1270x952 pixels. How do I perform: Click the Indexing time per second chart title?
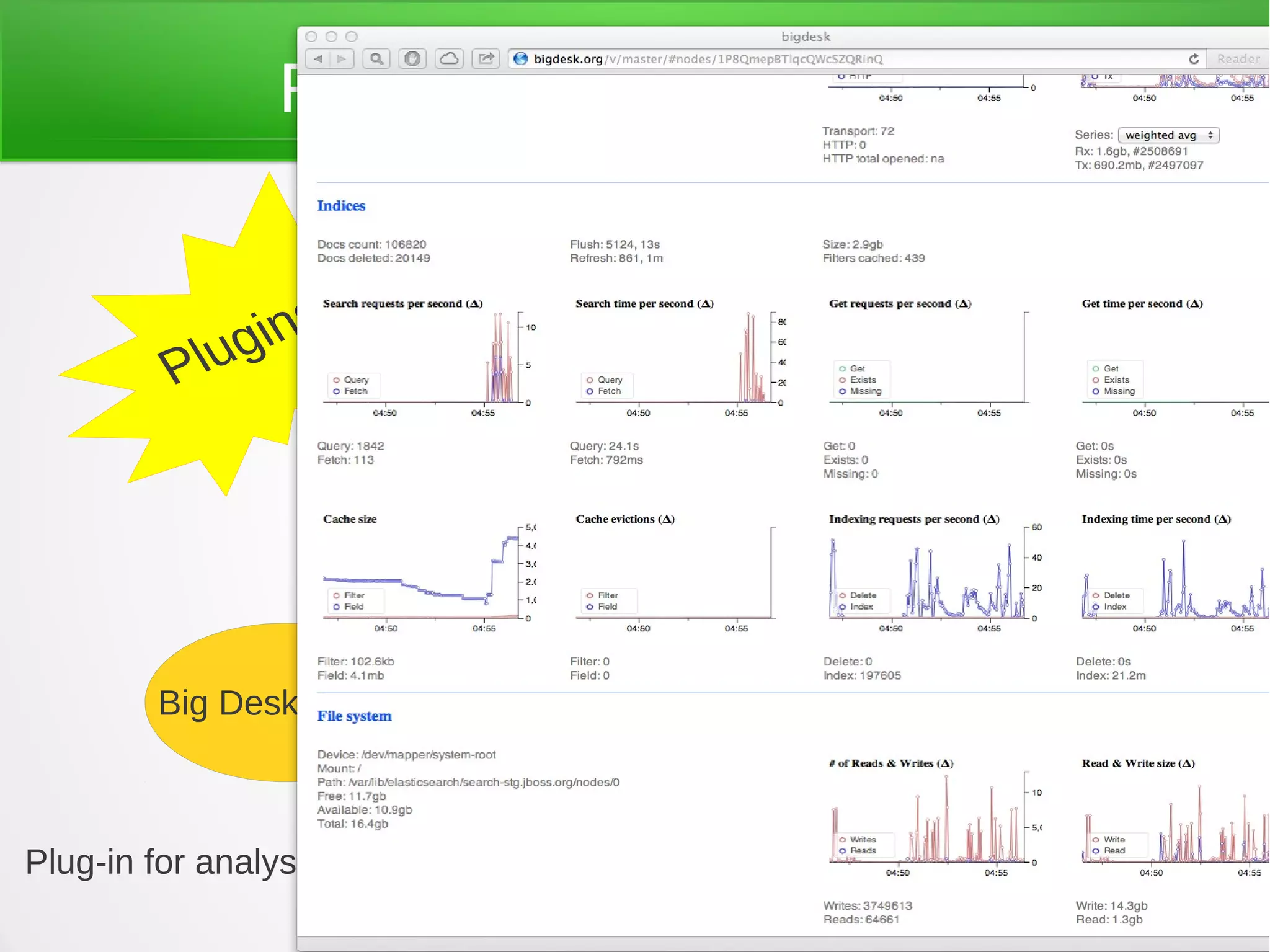coord(1156,519)
